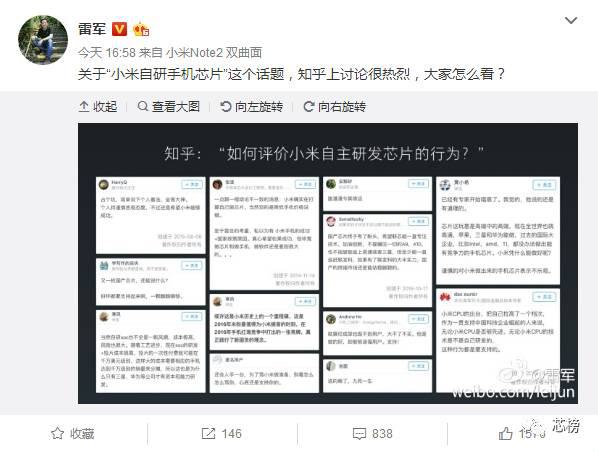Click the counterclockwise rotate arrow icon

tap(225, 106)
